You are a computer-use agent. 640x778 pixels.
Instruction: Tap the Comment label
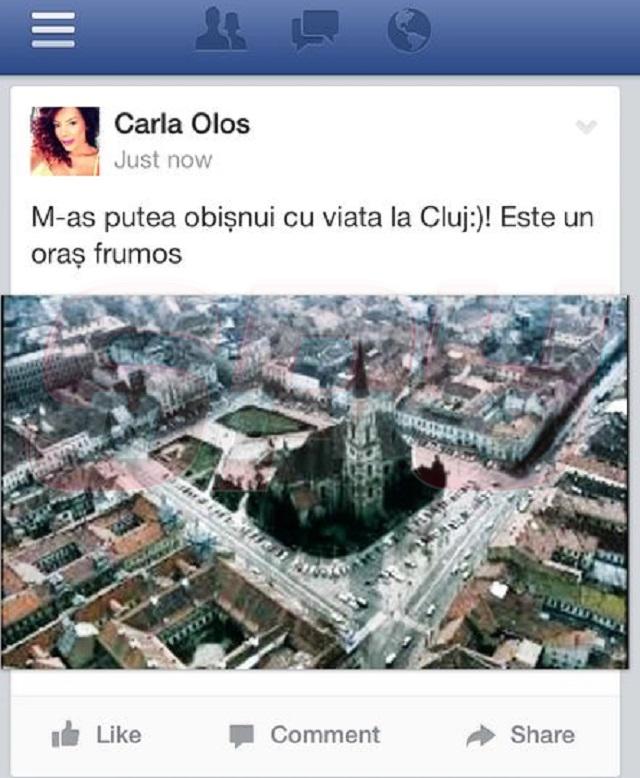tap(325, 735)
